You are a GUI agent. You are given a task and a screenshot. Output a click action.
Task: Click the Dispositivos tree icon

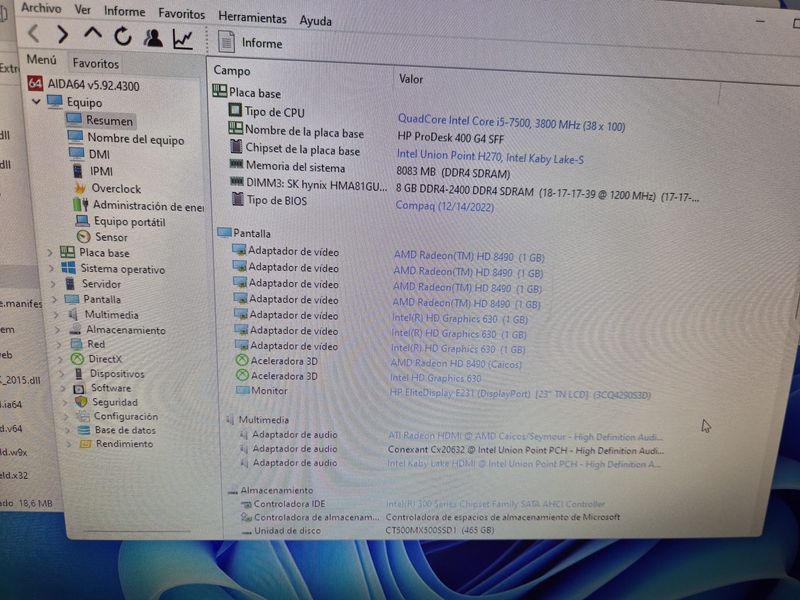[x=79, y=374]
